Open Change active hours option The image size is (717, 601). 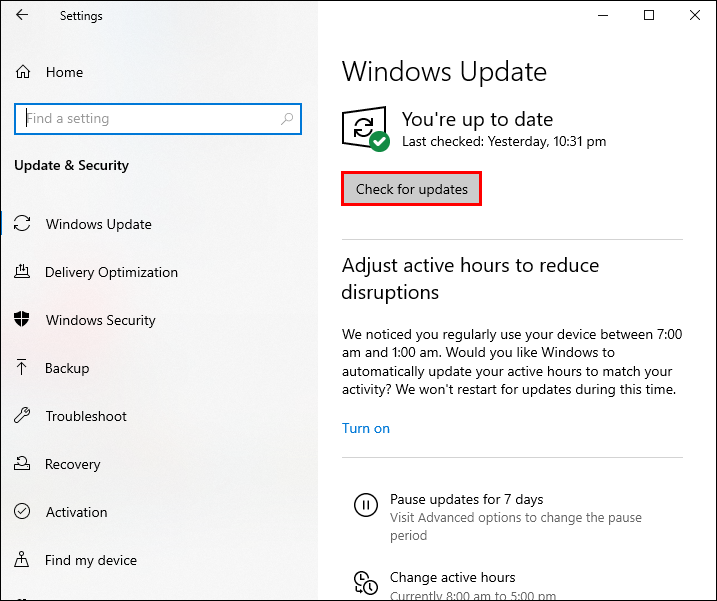tap(453, 577)
